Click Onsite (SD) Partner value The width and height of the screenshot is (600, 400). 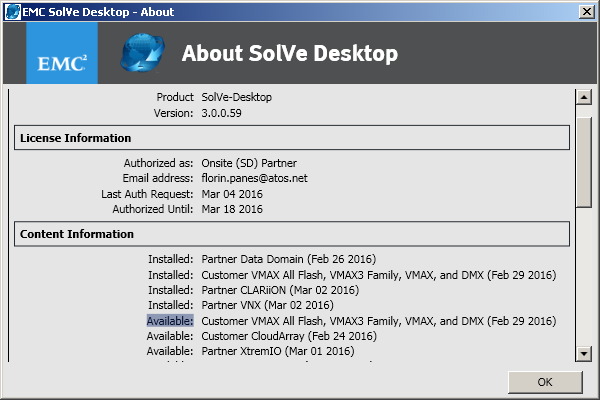pyautogui.click(x=249, y=163)
